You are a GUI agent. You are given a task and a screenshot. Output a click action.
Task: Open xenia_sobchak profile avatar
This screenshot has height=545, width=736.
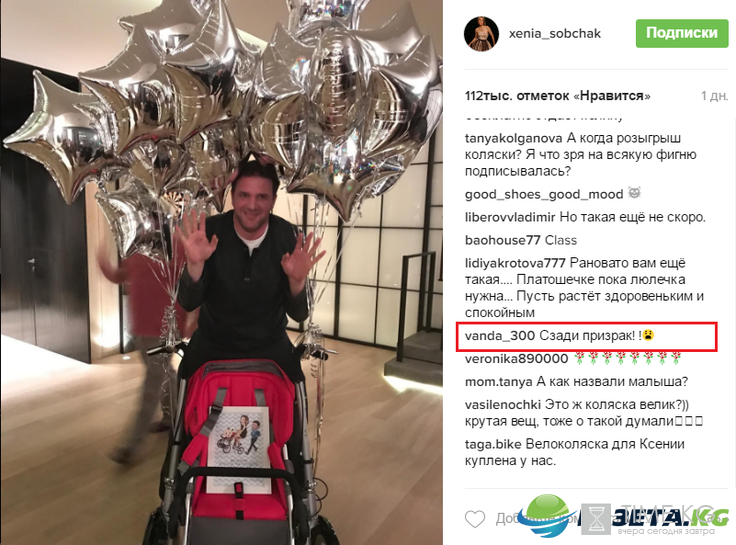(x=481, y=33)
